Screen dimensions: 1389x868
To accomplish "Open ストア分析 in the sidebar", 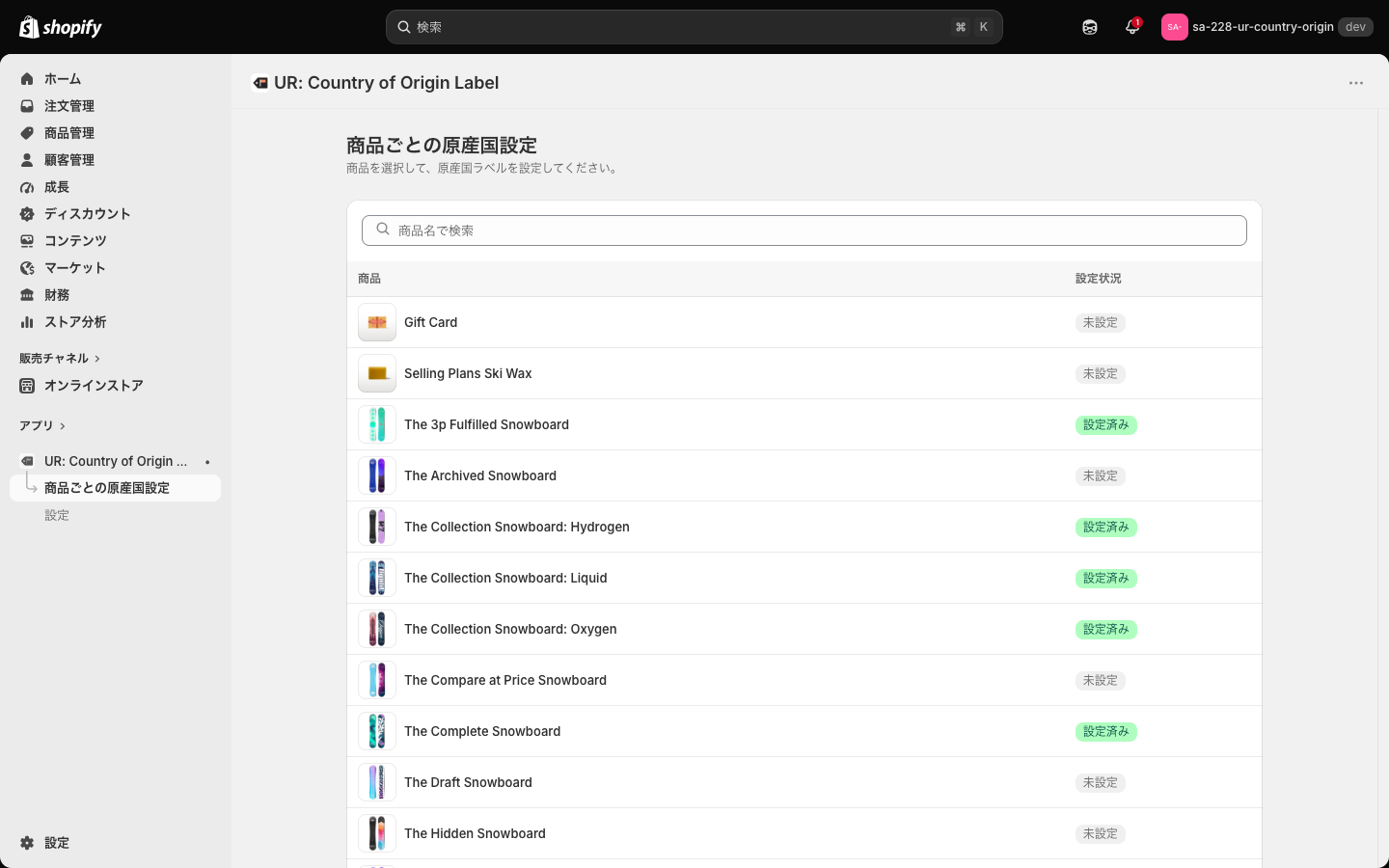I will coord(116,322).
